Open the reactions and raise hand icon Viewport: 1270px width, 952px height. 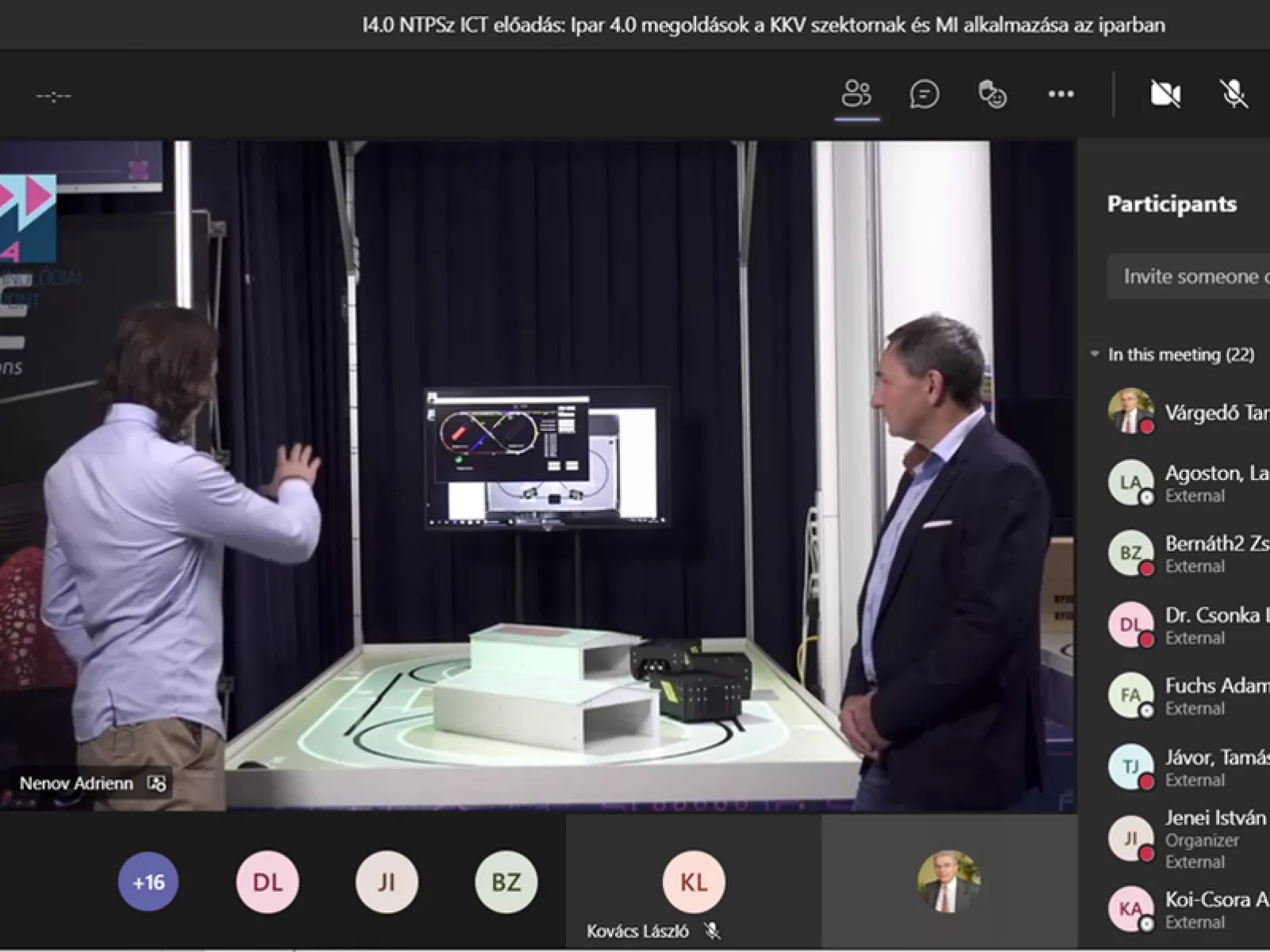[992, 94]
